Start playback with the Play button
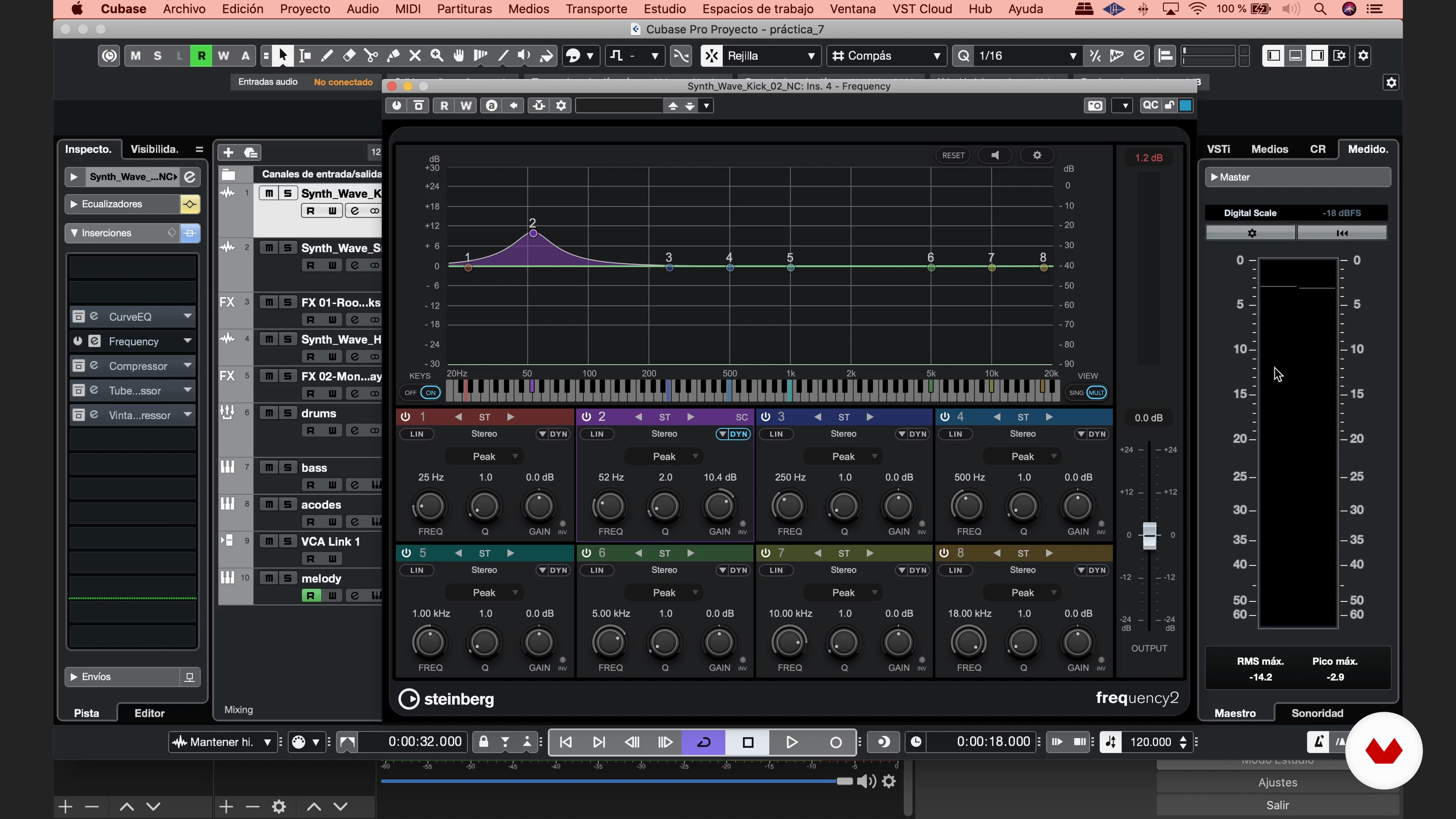 coord(792,742)
